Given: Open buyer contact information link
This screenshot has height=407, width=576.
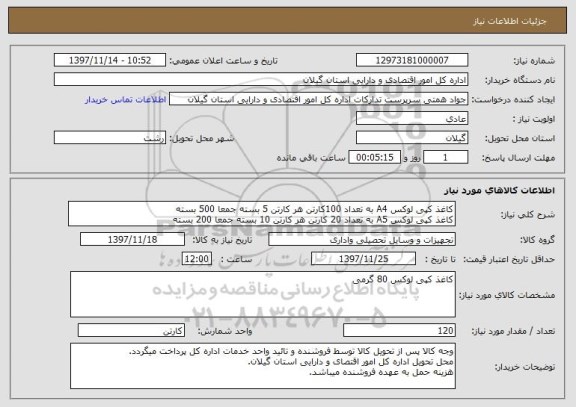Looking at the screenshot, I should (x=125, y=100).
